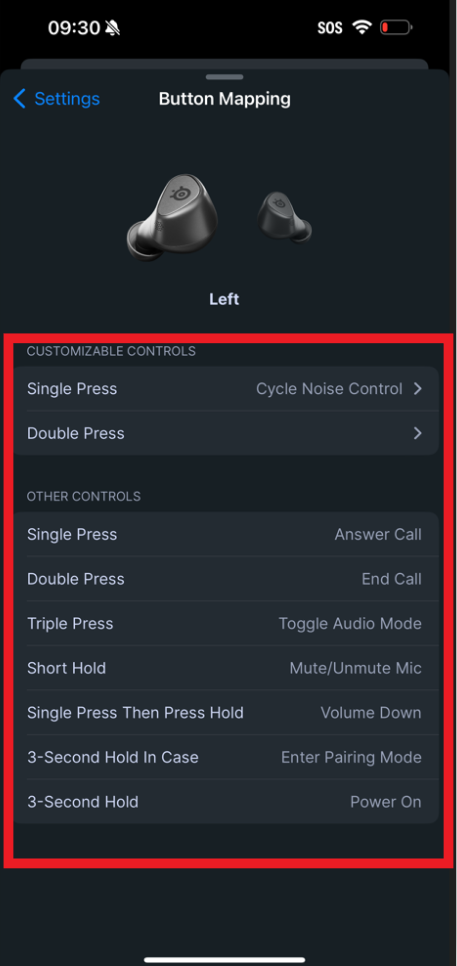This screenshot has height=966, width=457.
Task: Open Cycle Noise Control setting
Action: pos(329,389)
